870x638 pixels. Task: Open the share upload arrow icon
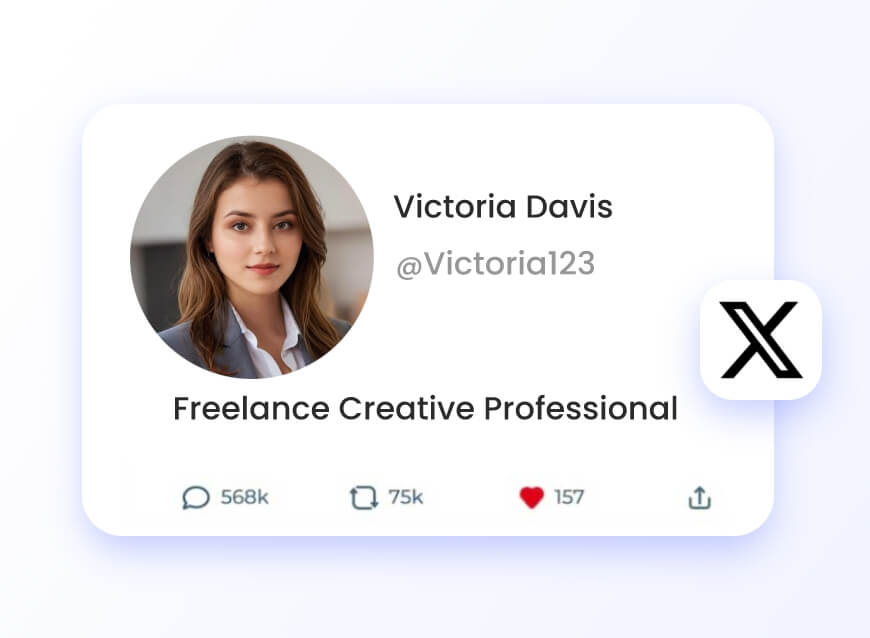(x=700, y=497)
